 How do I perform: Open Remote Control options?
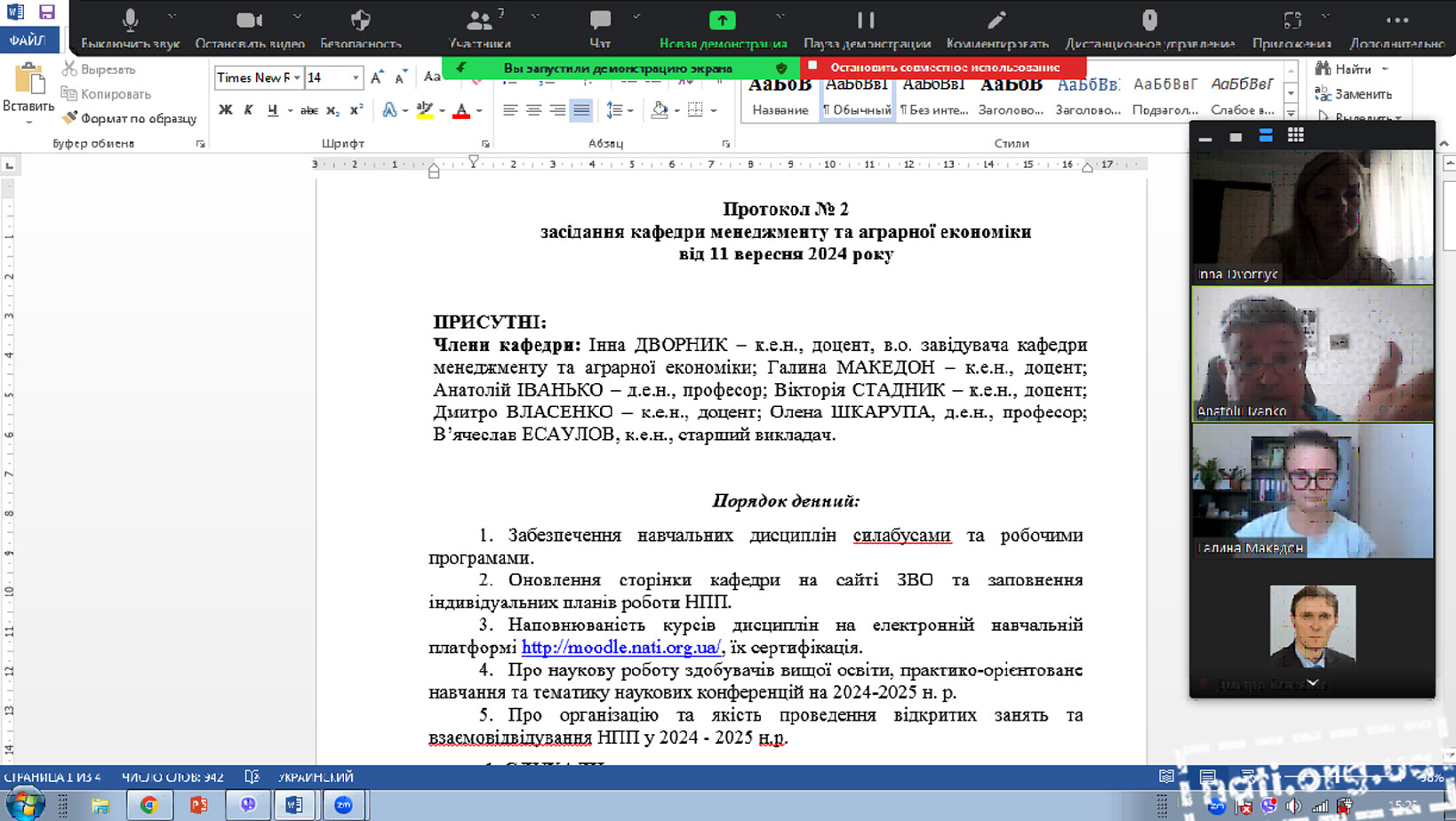[x=1149, y=28]
